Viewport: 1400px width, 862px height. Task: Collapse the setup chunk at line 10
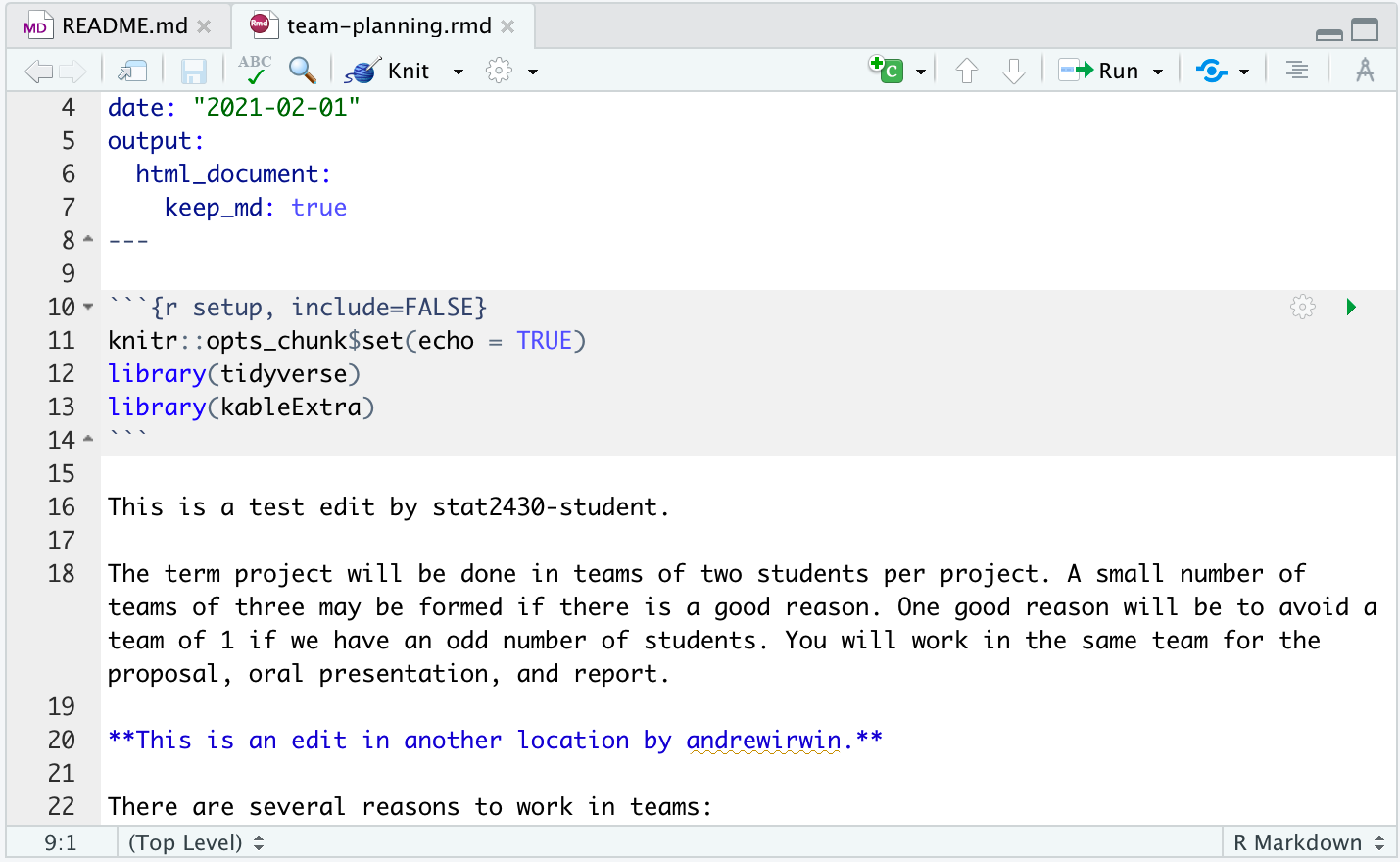pos(88,308)
